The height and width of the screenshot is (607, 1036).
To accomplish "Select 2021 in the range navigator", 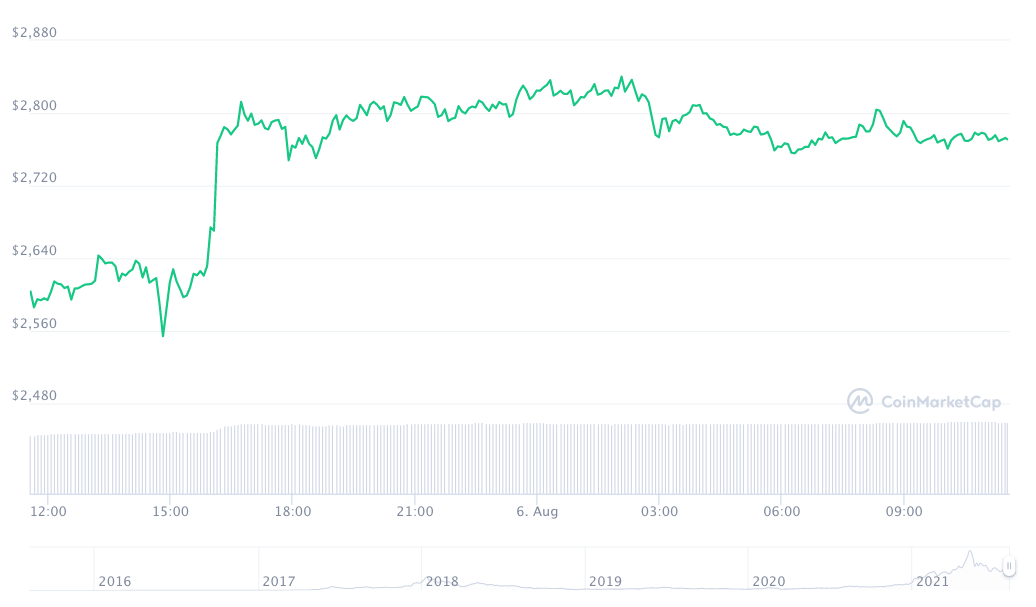I will (x=932, y=581).
